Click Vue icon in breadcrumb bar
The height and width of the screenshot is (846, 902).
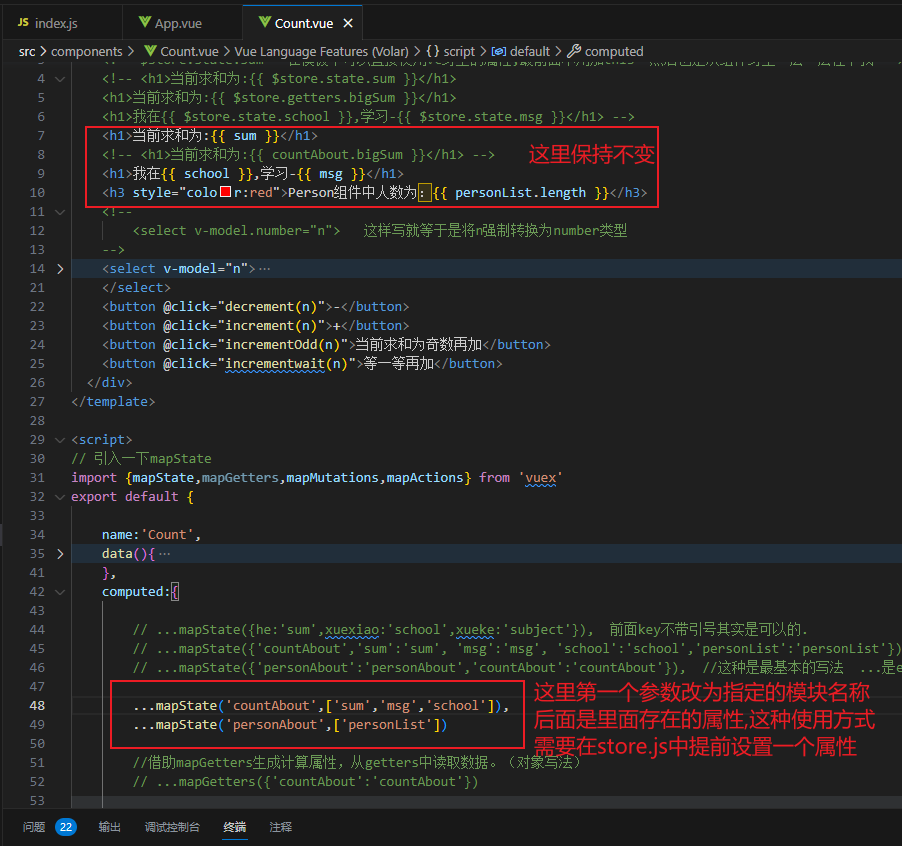click(x=150, y=51)
